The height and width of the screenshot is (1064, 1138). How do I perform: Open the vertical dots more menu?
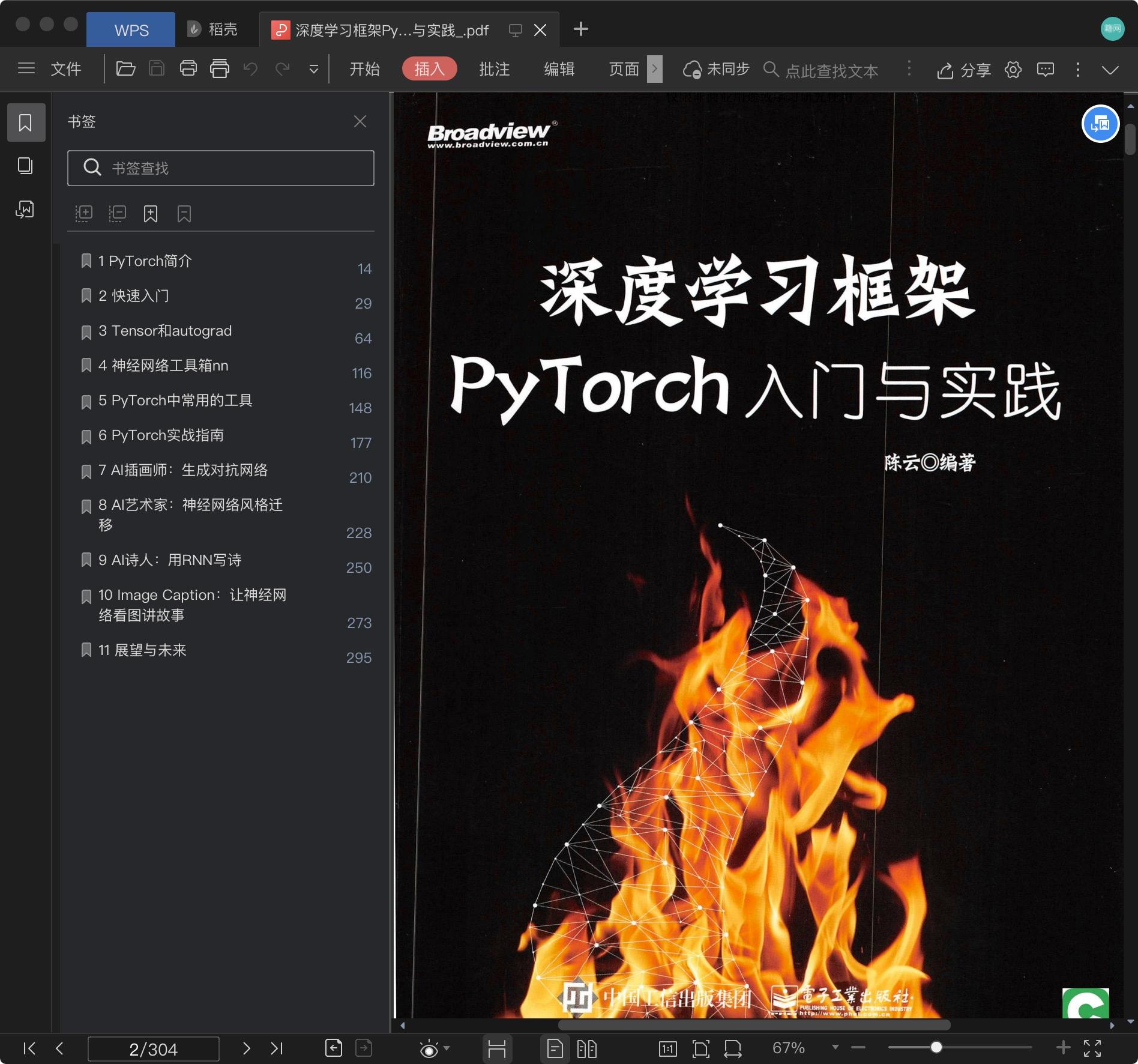click(1078, 70)
